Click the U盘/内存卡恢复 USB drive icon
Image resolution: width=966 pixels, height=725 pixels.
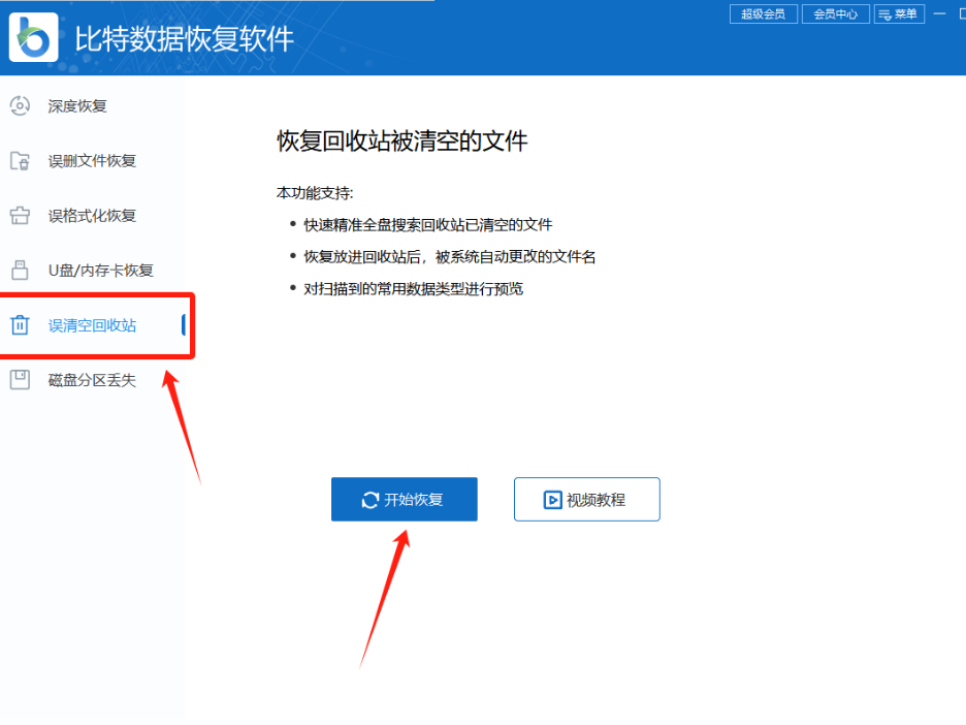(x=19, y=270)
